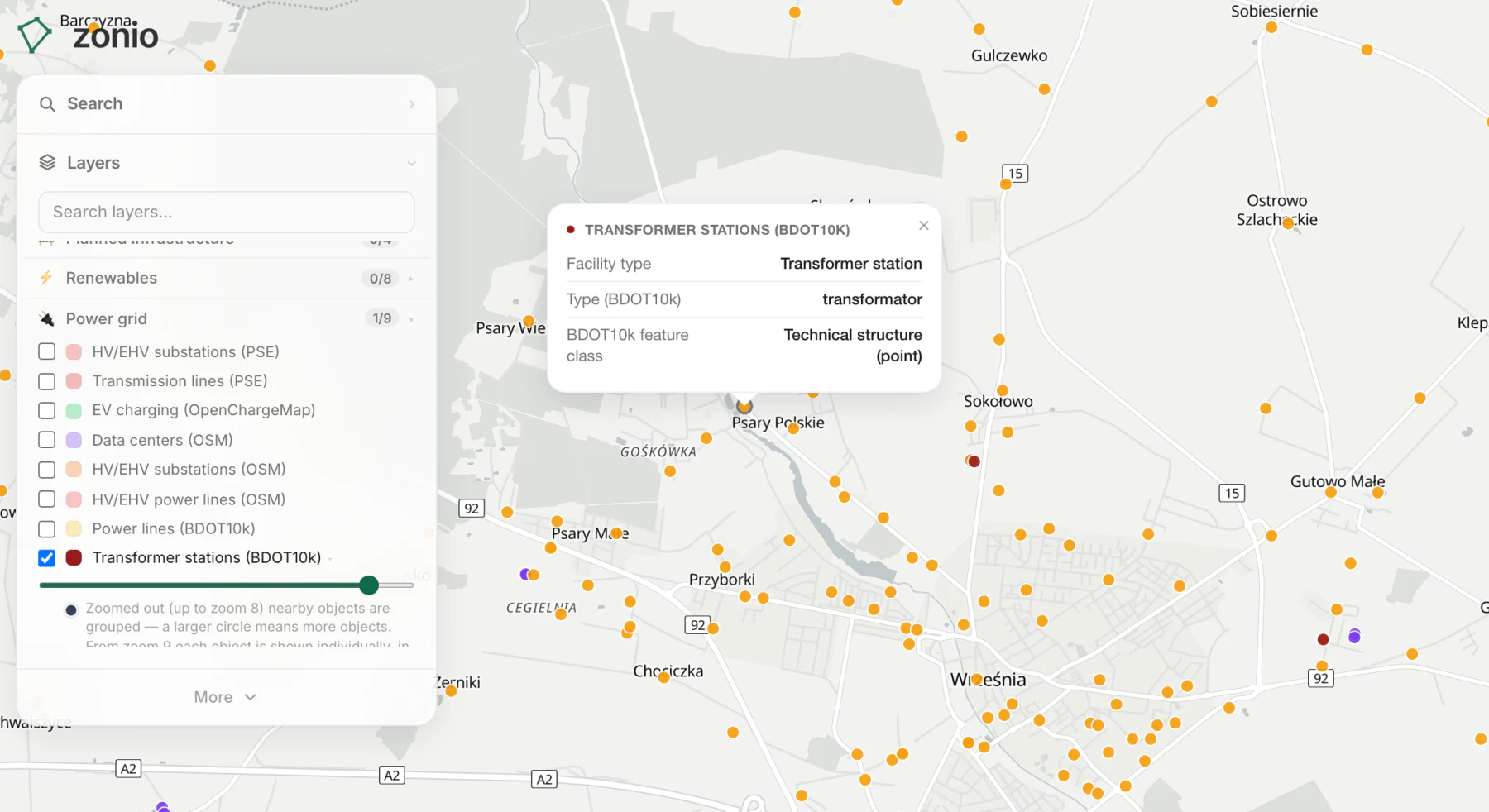The image size is (1489, 812).
Task: Expand the Renewables group arrow
Action: [411, 279]
